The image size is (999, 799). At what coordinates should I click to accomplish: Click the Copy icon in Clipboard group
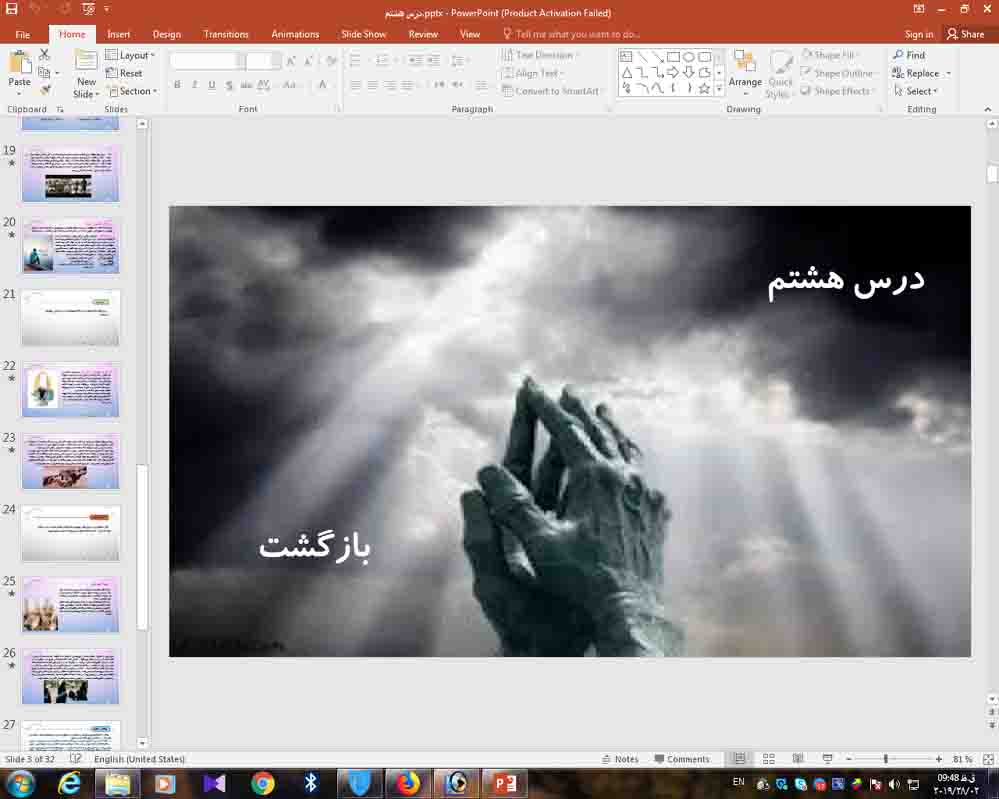pos(44,73)
